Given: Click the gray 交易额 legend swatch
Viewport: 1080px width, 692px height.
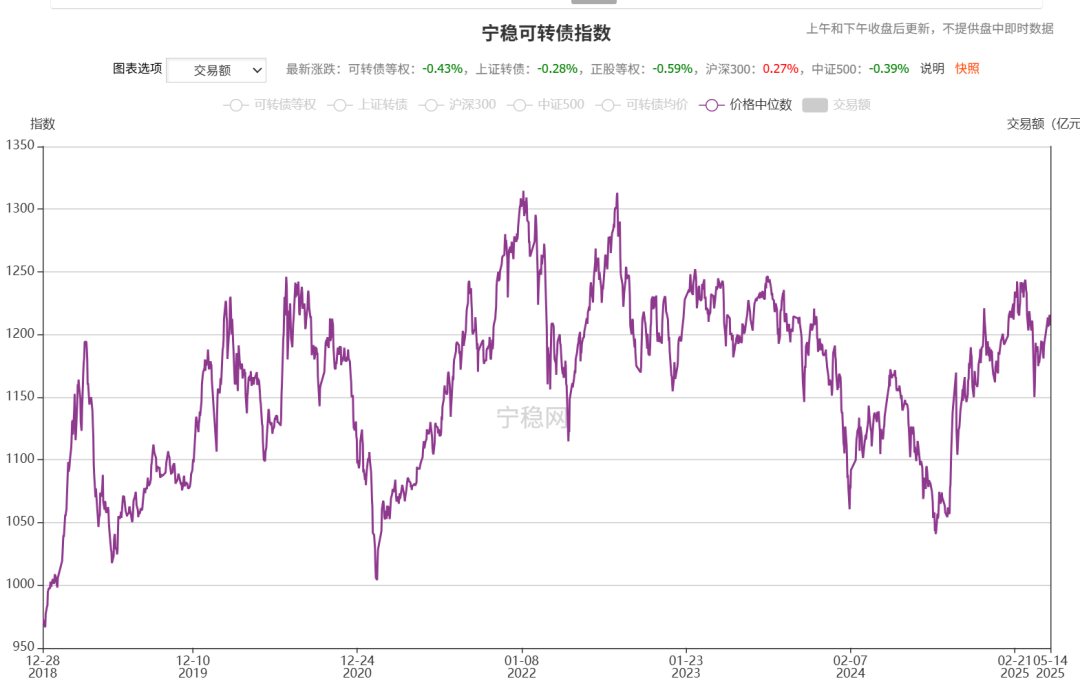Looking at the screenshot, I should pos(815,105).
